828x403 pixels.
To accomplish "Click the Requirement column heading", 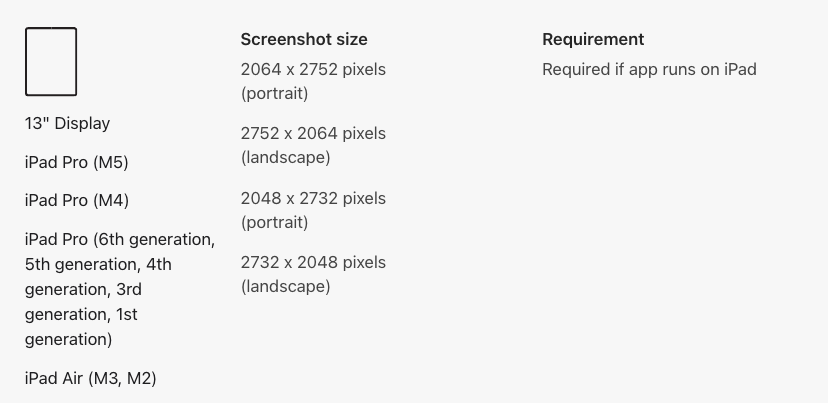I will coord(593,40).
